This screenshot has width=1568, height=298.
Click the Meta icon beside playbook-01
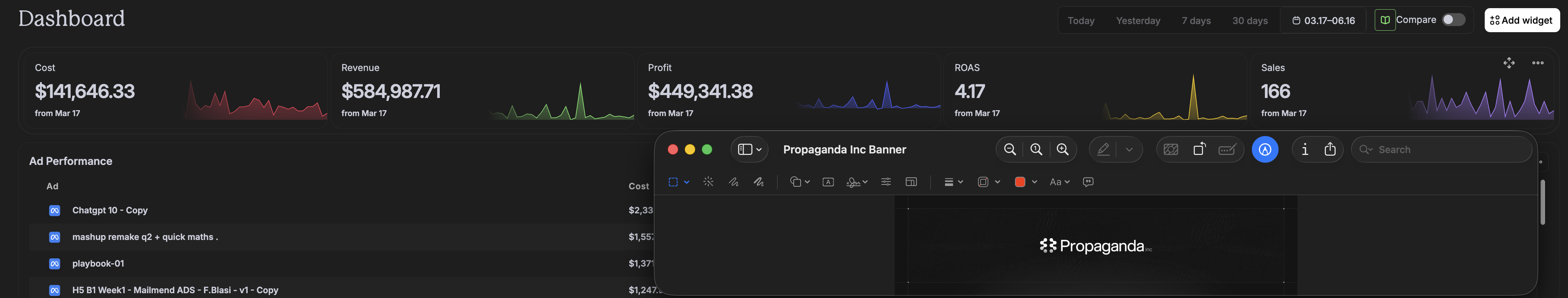point(55,264)
